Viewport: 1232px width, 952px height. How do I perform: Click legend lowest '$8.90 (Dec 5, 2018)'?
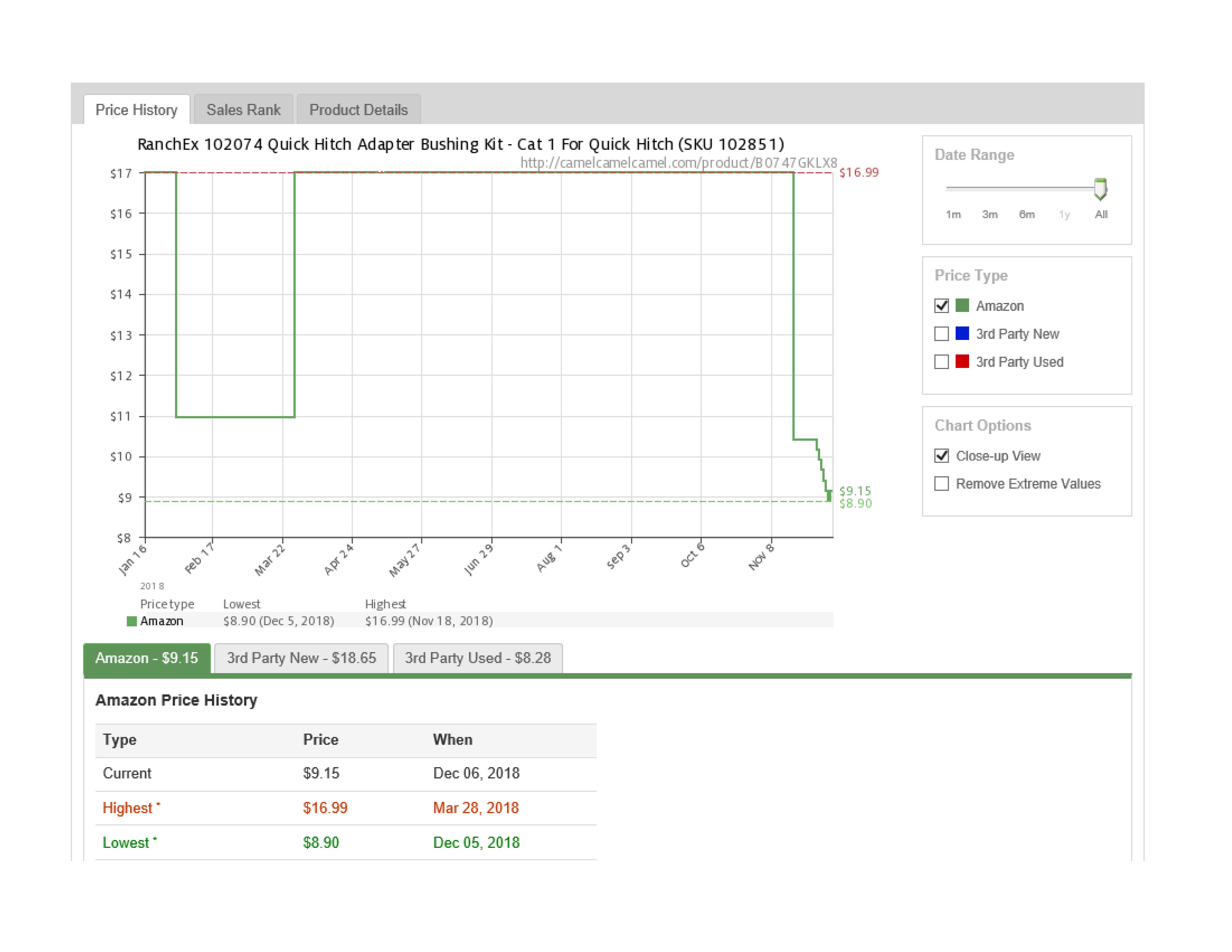pyautogui.click(x=279, y=621)
